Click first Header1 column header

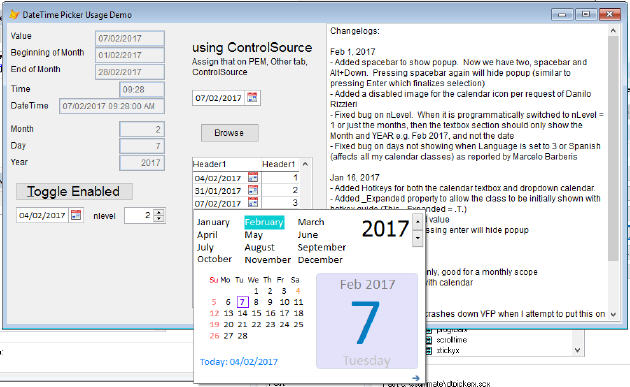(227, 164)
